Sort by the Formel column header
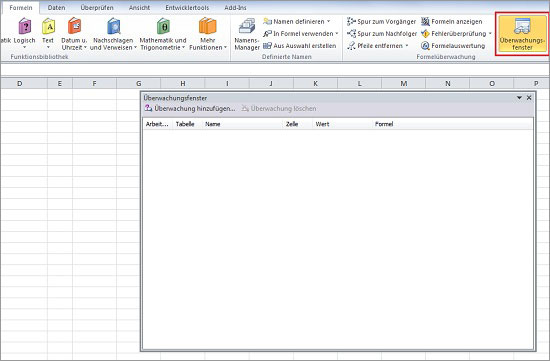Screen dimensions: 550x361 (x=452, y=124)
